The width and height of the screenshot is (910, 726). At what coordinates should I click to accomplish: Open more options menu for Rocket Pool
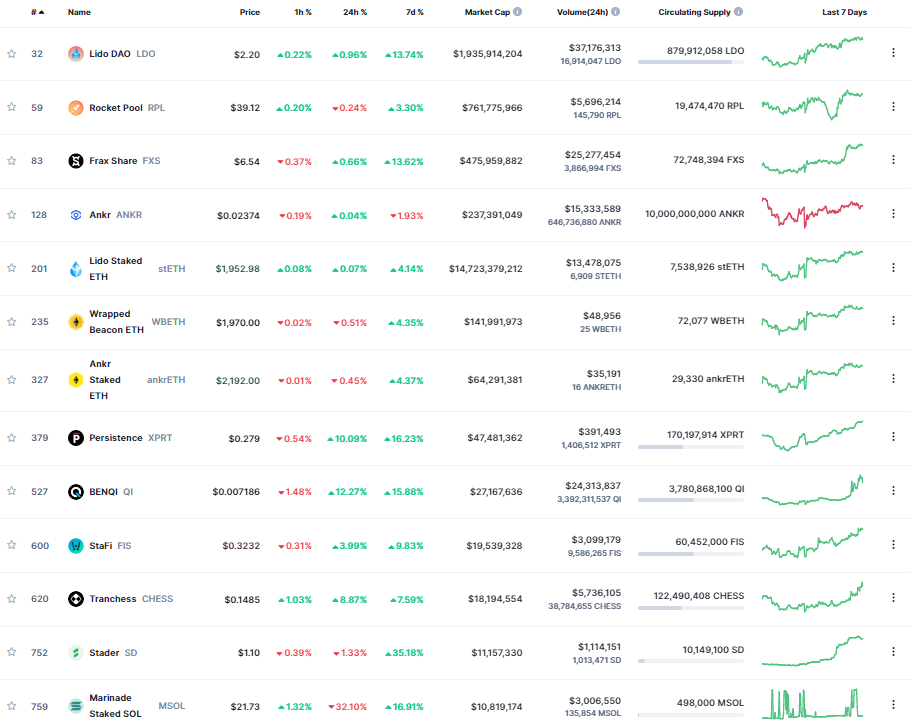[893, 106]
